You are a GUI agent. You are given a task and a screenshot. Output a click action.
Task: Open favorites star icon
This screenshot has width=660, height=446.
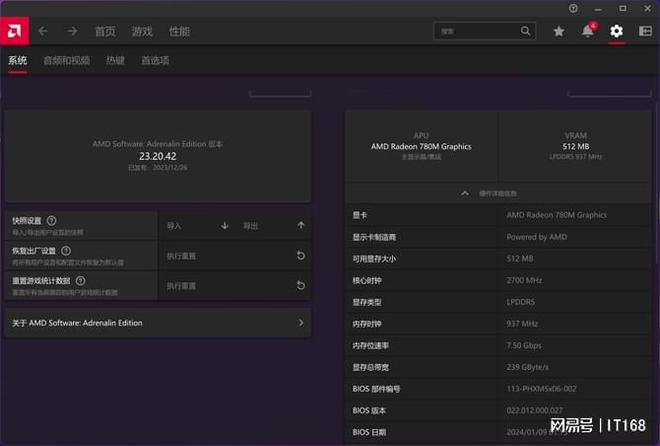[x=559, y=31]
